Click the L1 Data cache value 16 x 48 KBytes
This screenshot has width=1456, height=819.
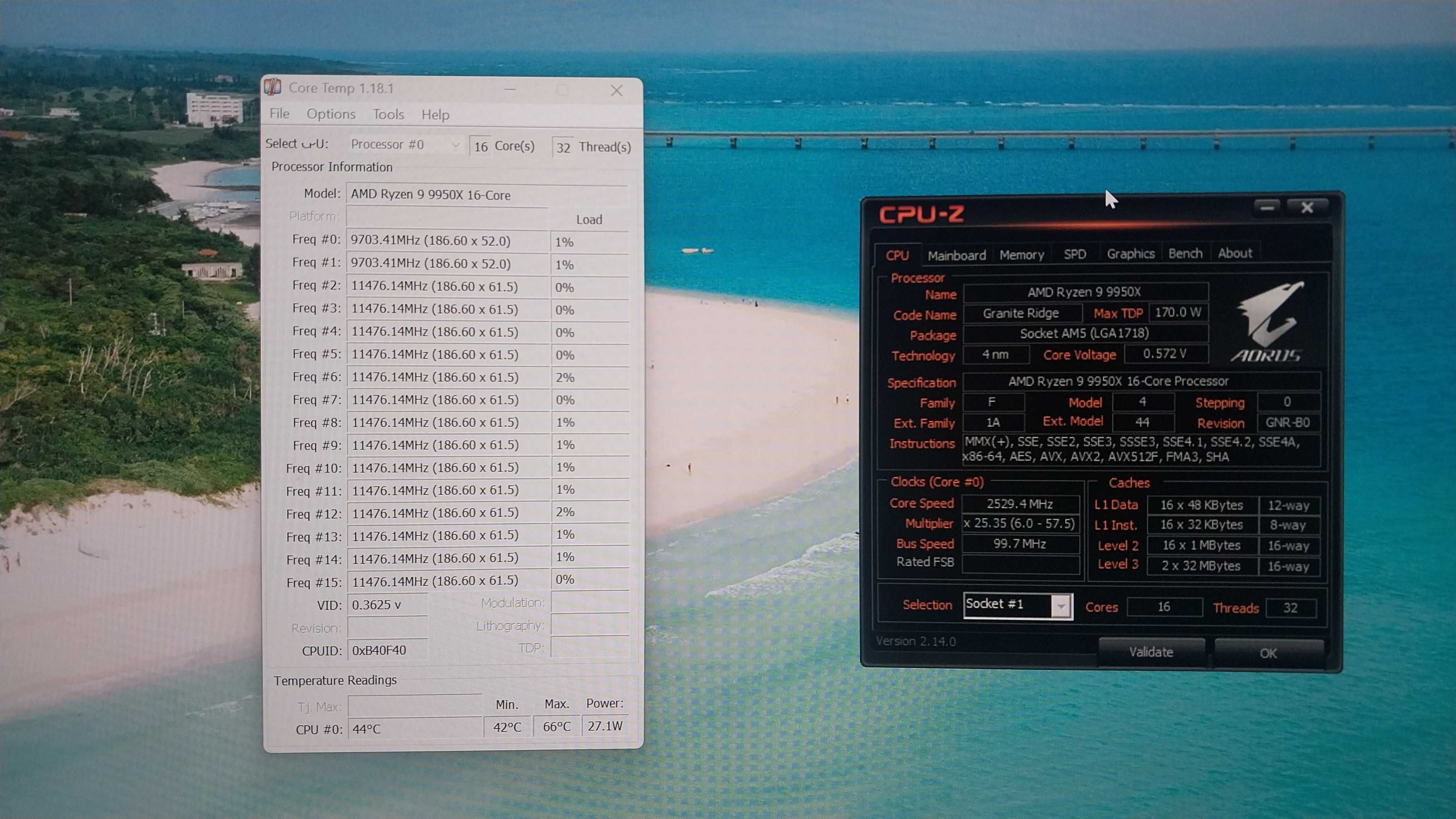(x=1202, y=505)
